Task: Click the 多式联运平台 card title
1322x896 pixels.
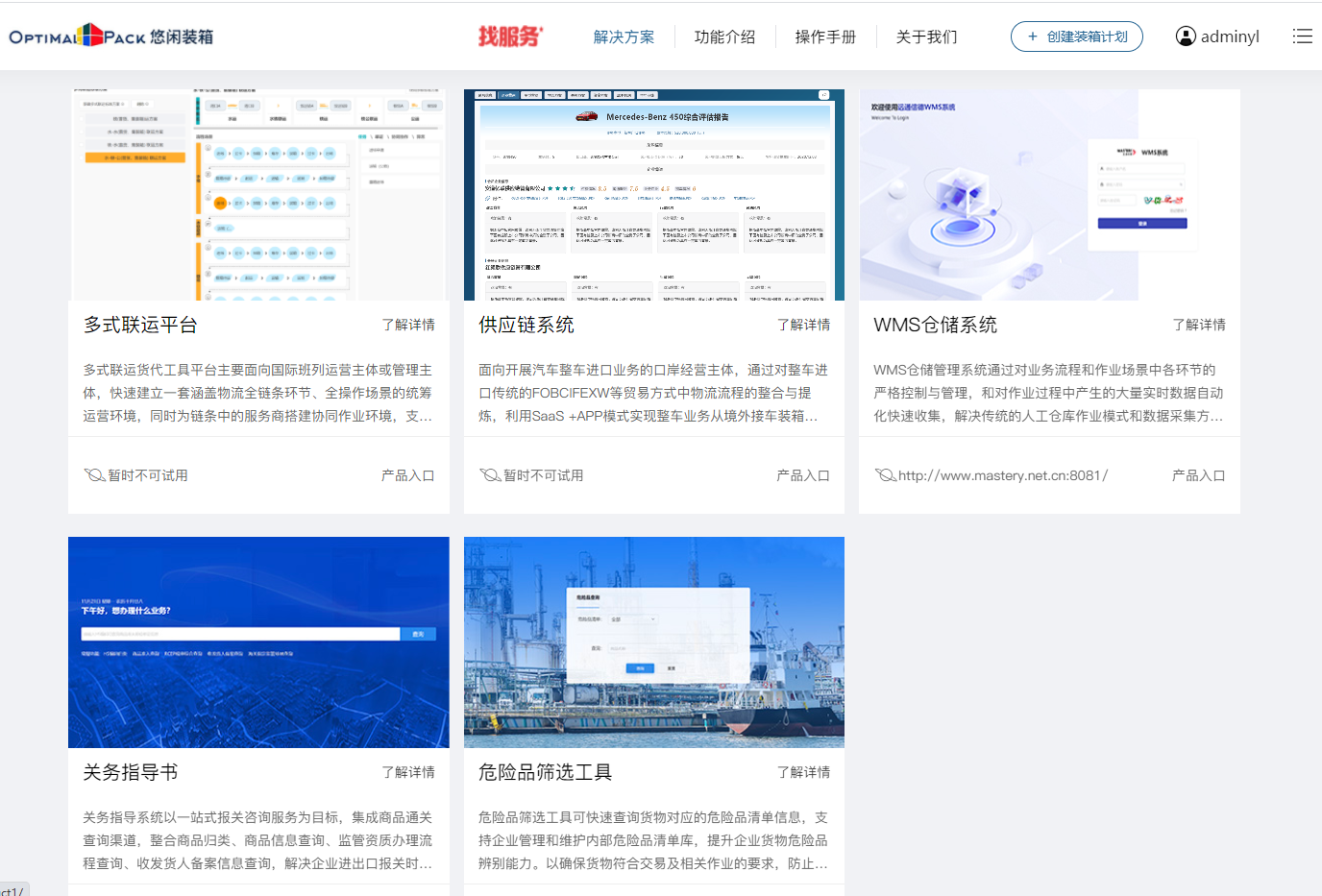Action: point(140,325)
